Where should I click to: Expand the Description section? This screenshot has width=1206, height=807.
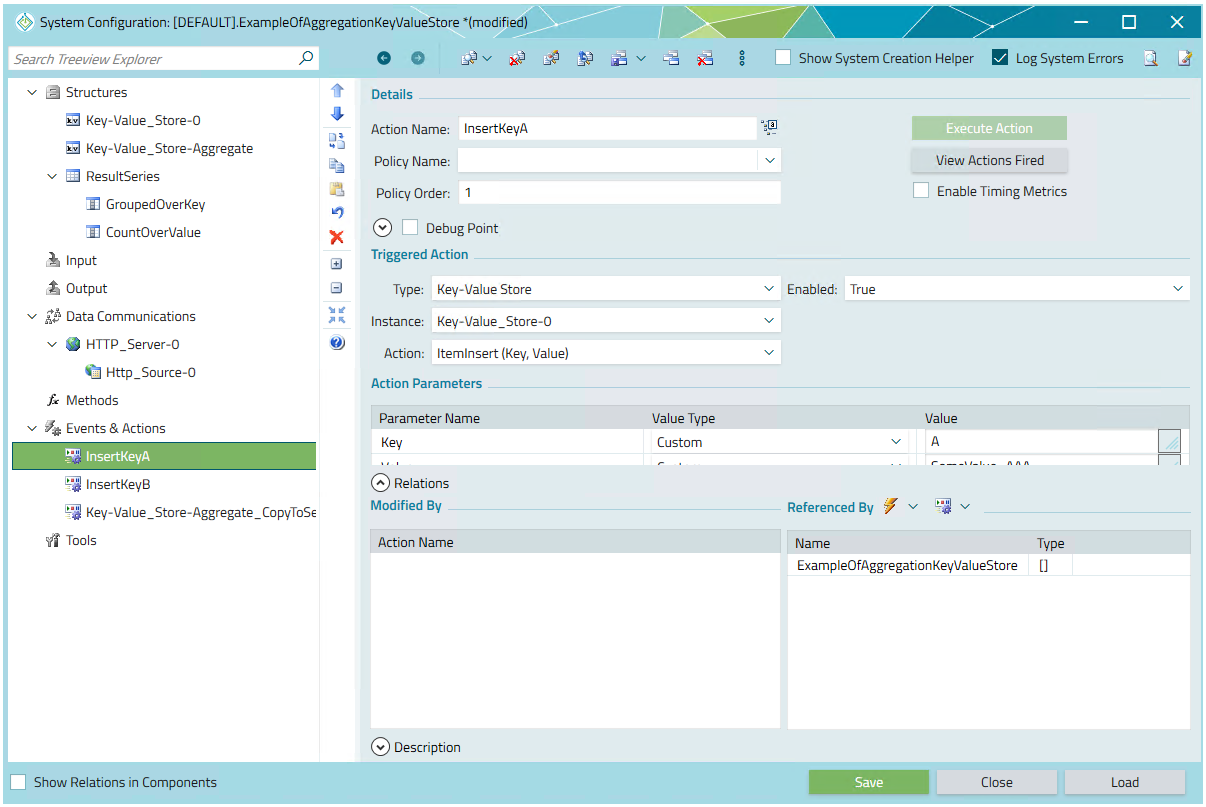pyautogui.click(x=381, y=747)
